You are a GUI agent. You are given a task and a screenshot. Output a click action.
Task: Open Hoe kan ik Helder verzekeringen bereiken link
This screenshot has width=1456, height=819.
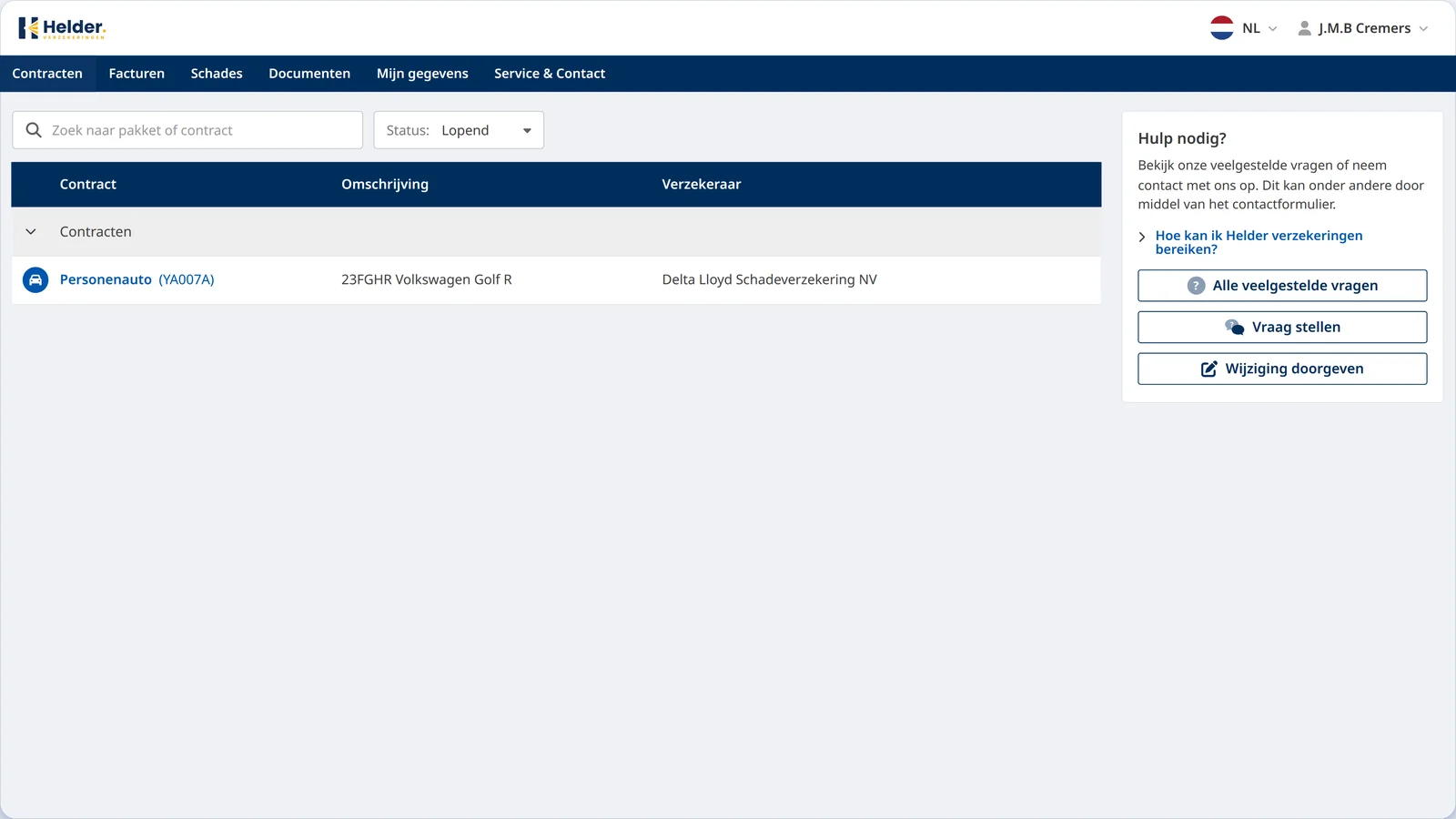tap(1259, 242)
